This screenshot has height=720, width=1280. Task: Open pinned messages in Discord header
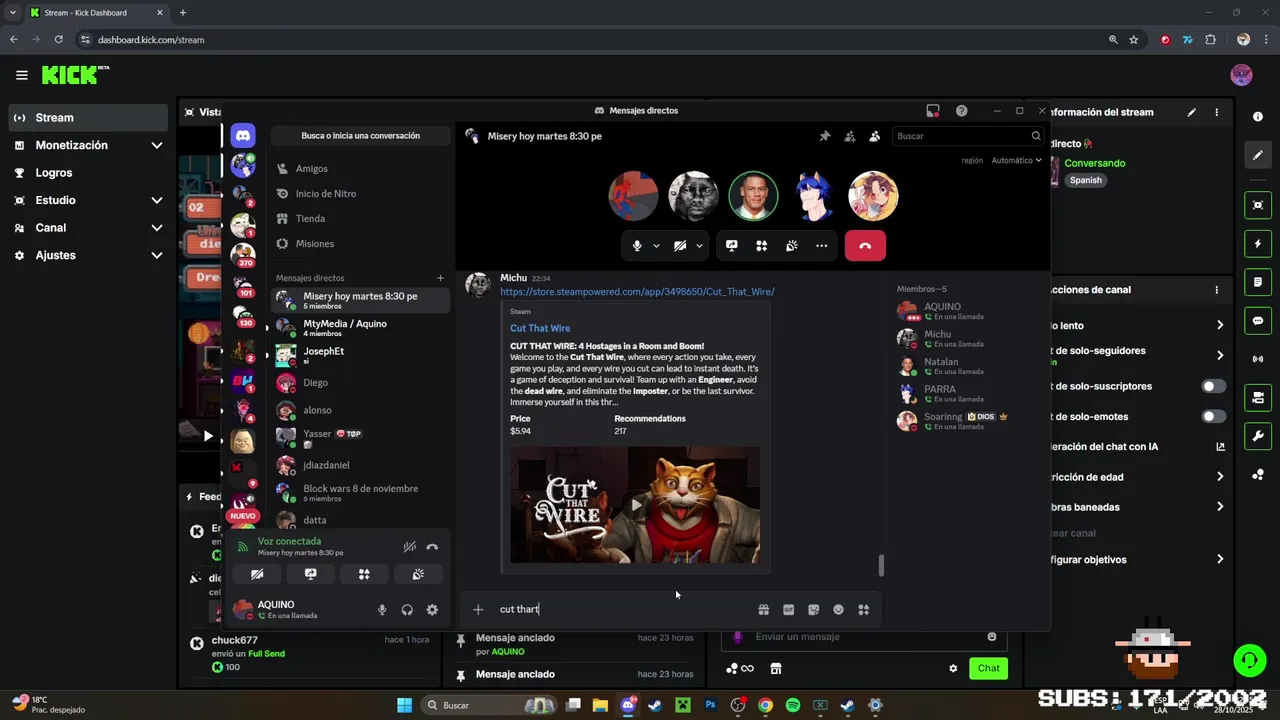(825, 136)
